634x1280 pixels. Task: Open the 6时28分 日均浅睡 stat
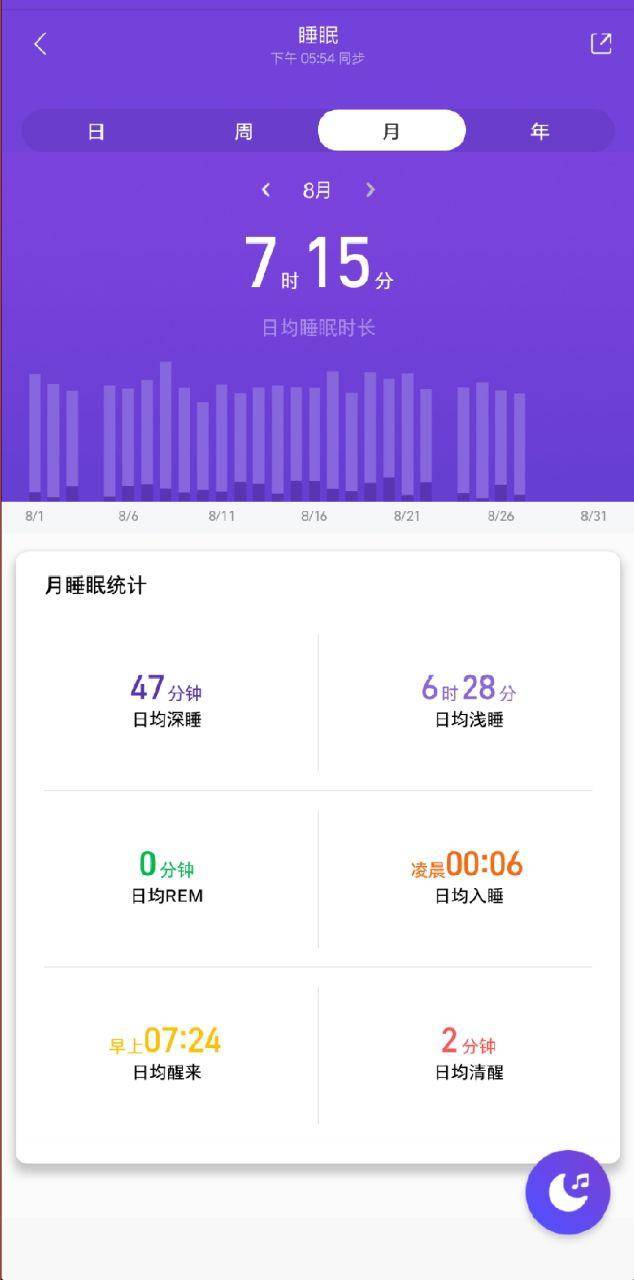(x=469, y=701)
